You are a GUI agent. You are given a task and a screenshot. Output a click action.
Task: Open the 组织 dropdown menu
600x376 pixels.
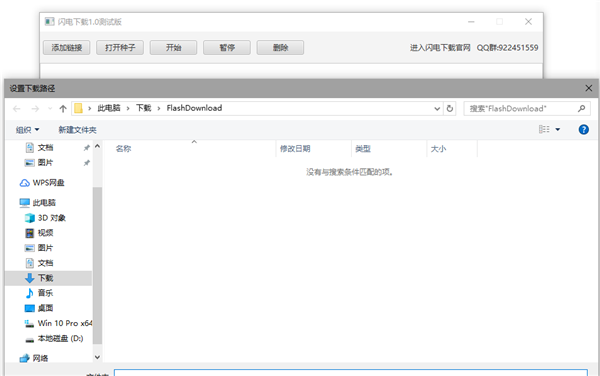pyautogui.click(x=28, y=130)
